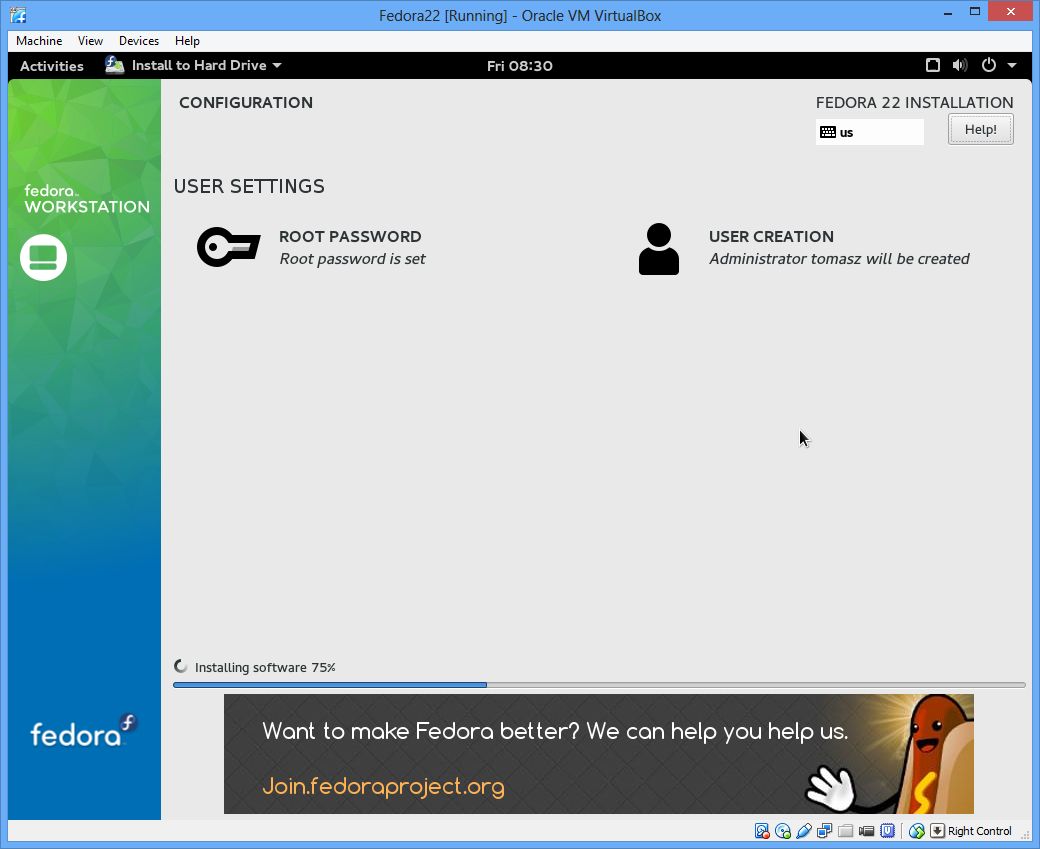Open the View menu
The image size is (1040, 849).
(90, 40)
